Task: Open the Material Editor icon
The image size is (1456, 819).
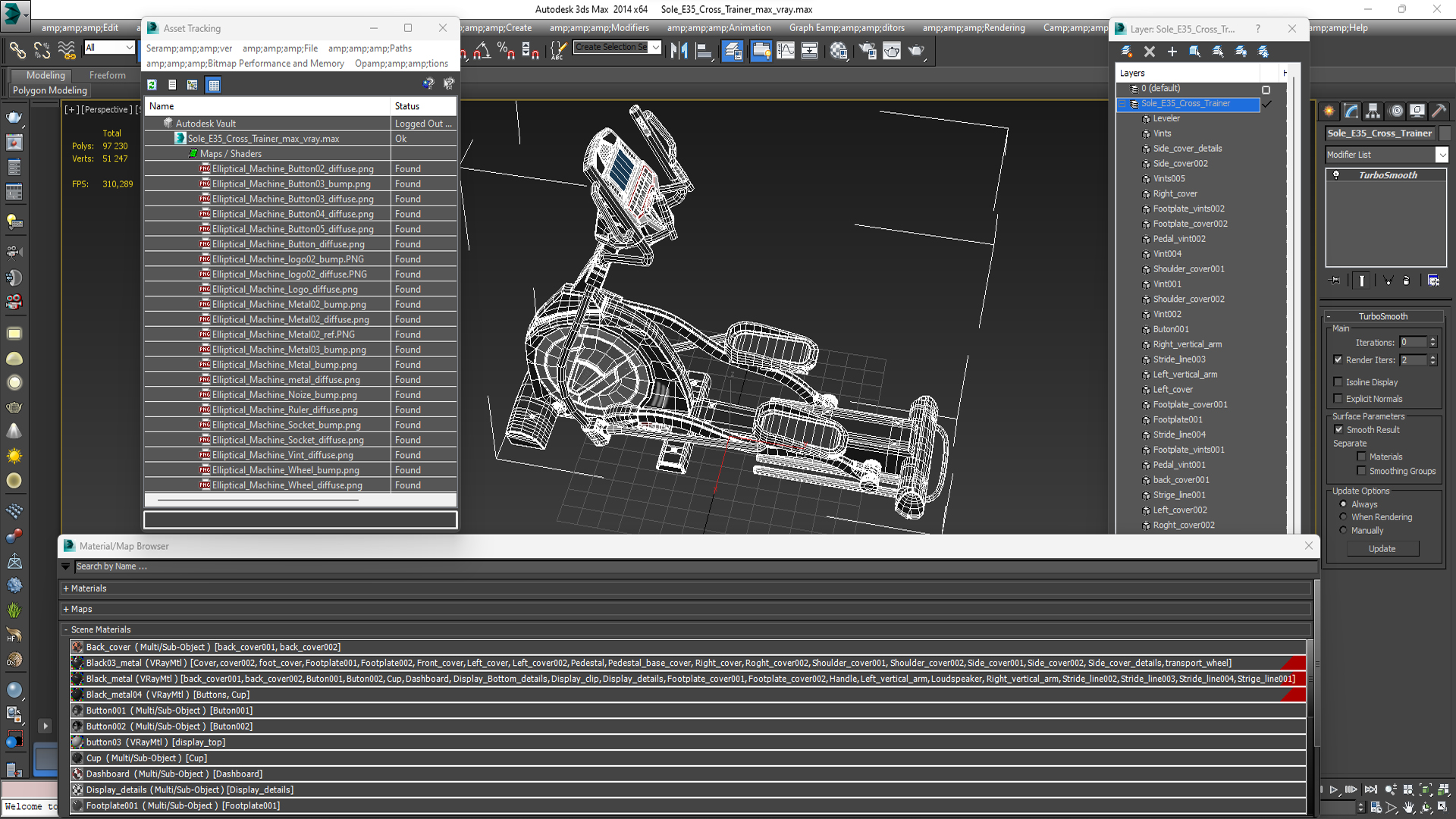Action: click(839, 51)
